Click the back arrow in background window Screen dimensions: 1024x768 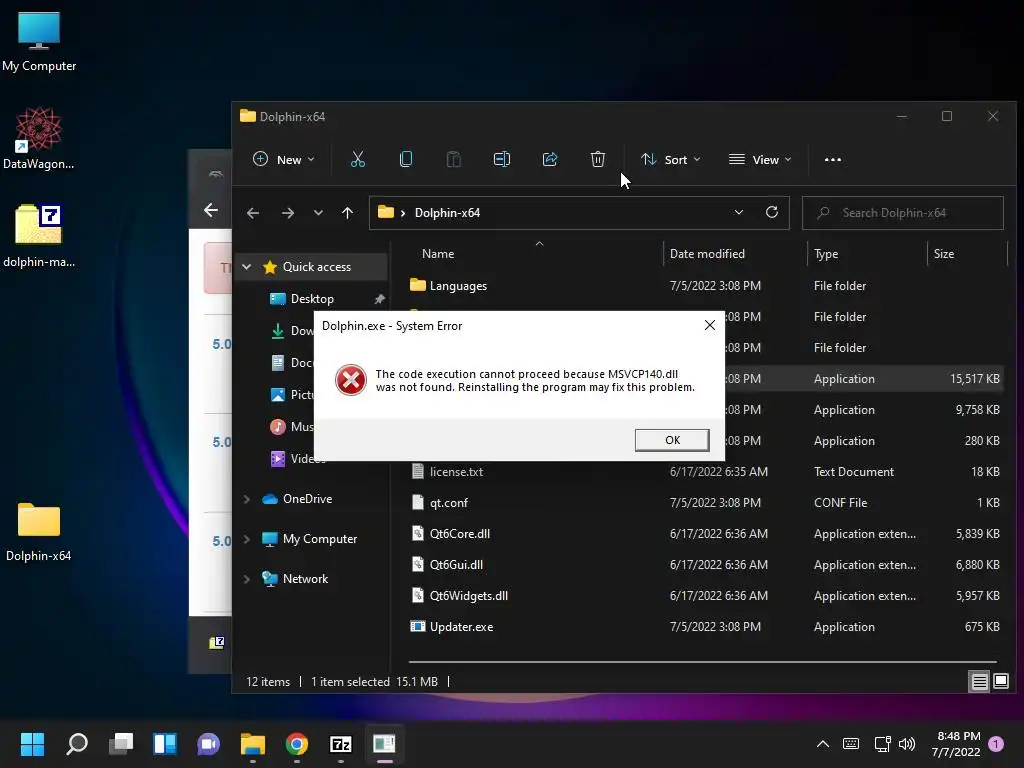[x=211, y=210]
